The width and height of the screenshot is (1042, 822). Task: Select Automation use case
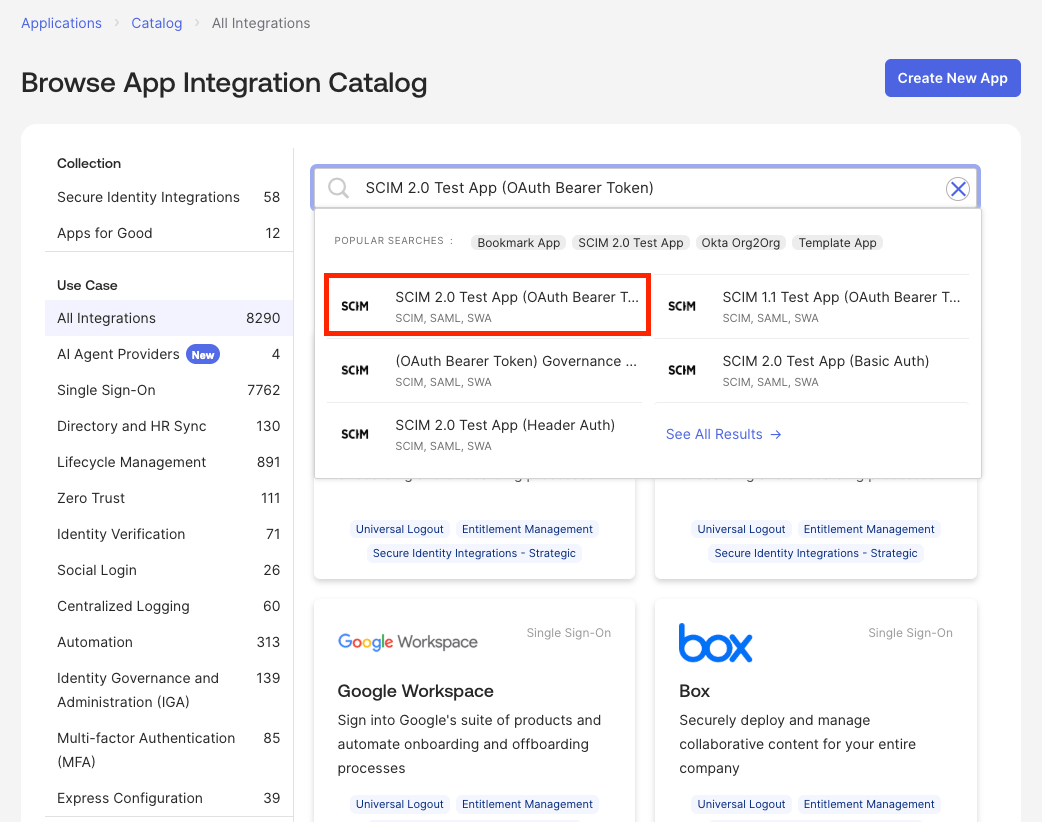(x=169, y=641)
